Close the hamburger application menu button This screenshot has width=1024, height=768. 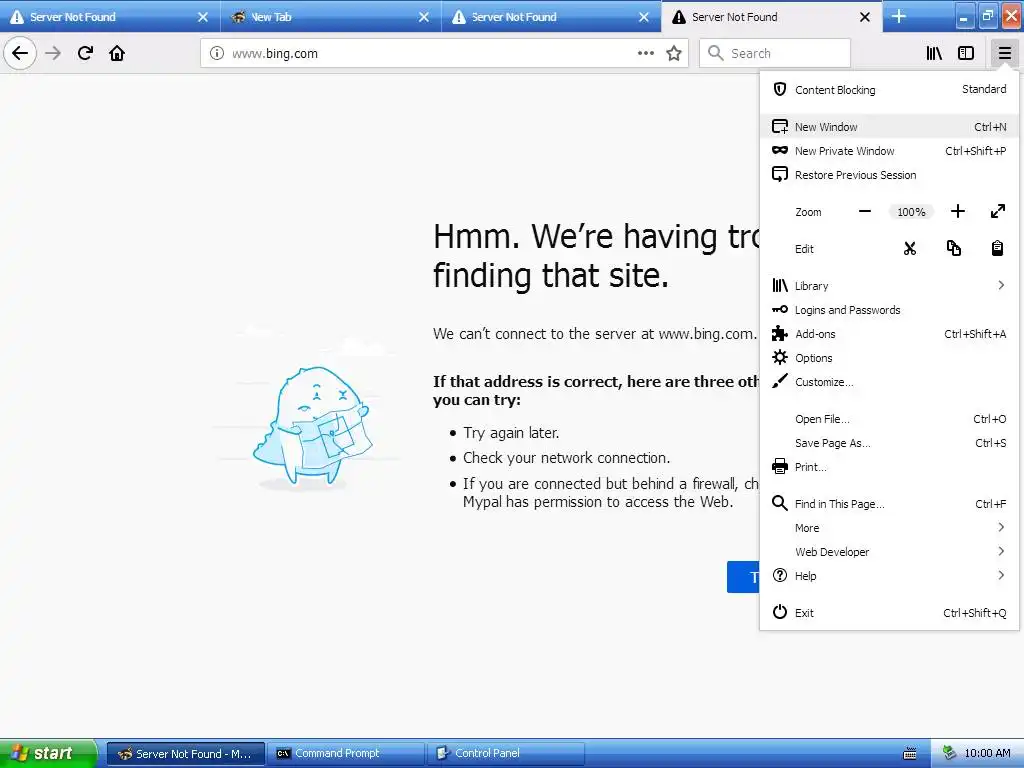[x=1004, y=53]
